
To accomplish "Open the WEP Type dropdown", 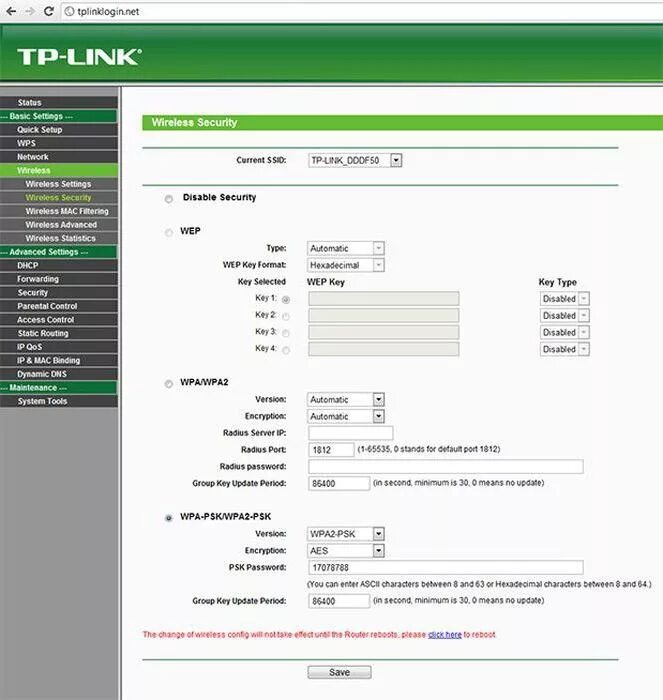I will click(x=346, y=248).
